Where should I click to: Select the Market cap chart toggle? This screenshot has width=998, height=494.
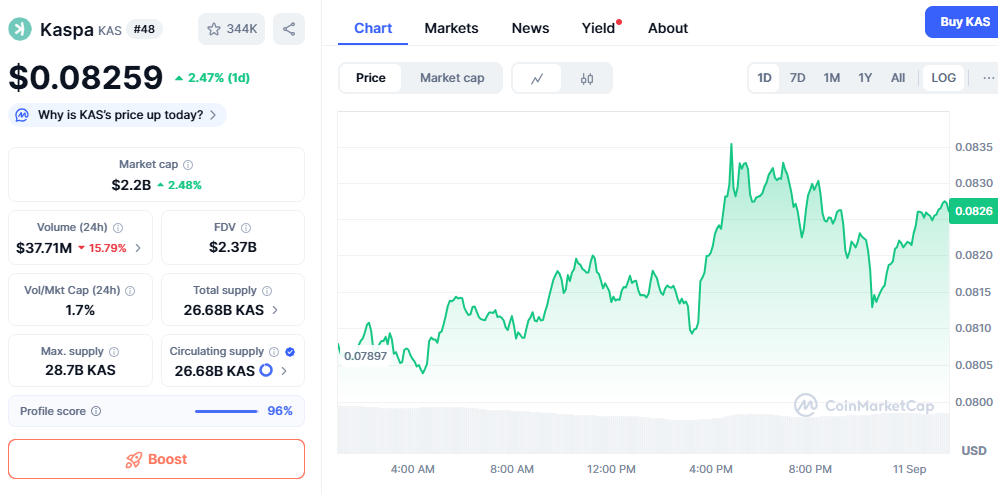(x=452, y=78)
